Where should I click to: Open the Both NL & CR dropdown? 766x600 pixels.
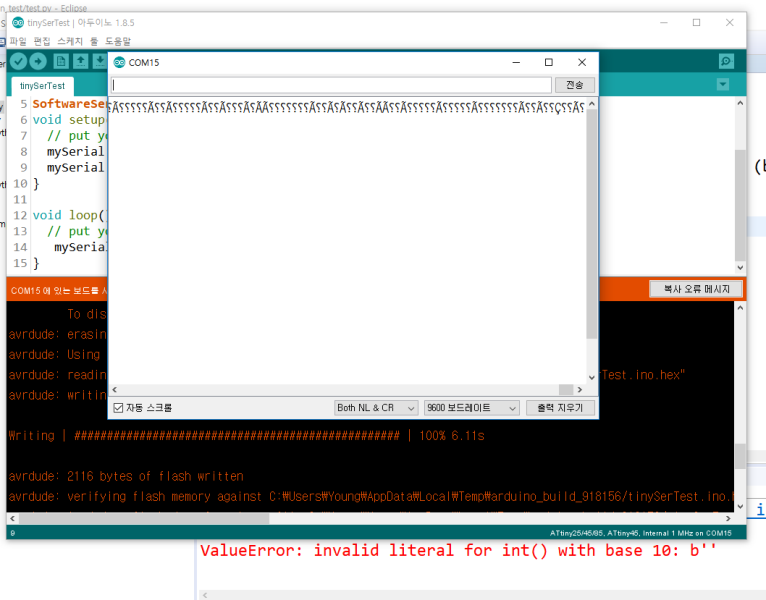coord(376,407)
